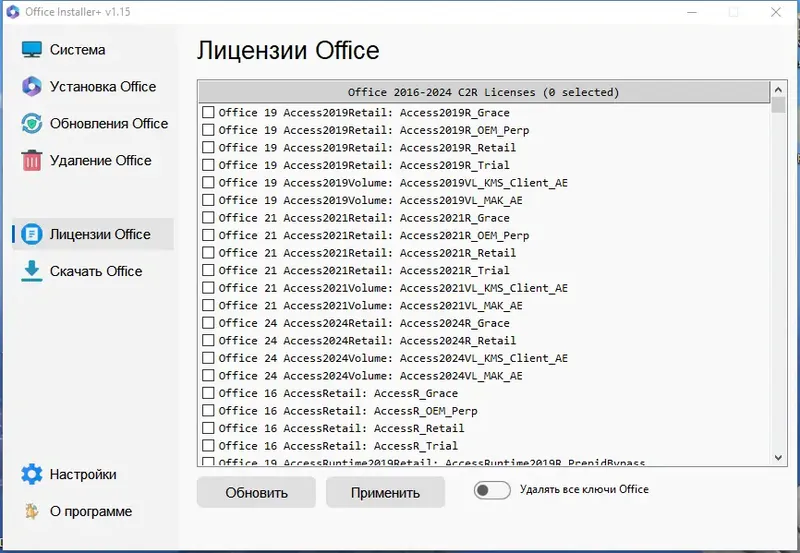Click the Установка Office icon

click(32, 87)
